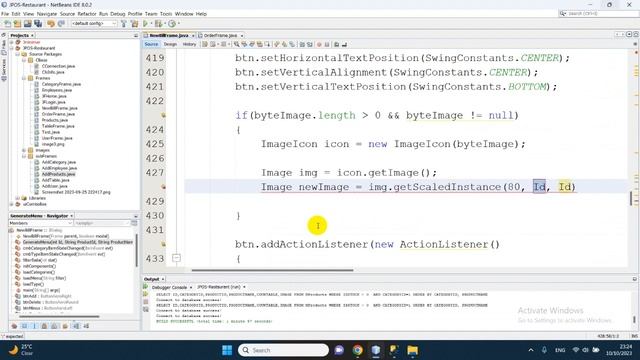Collapse code fold at line 433
This screenshot has width=640, height=360.
[x=176, y=258]
